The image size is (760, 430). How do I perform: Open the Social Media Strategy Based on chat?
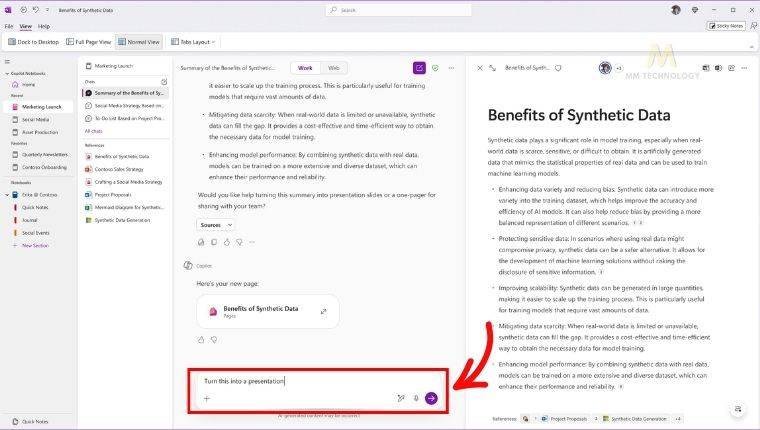pos(125,106)
